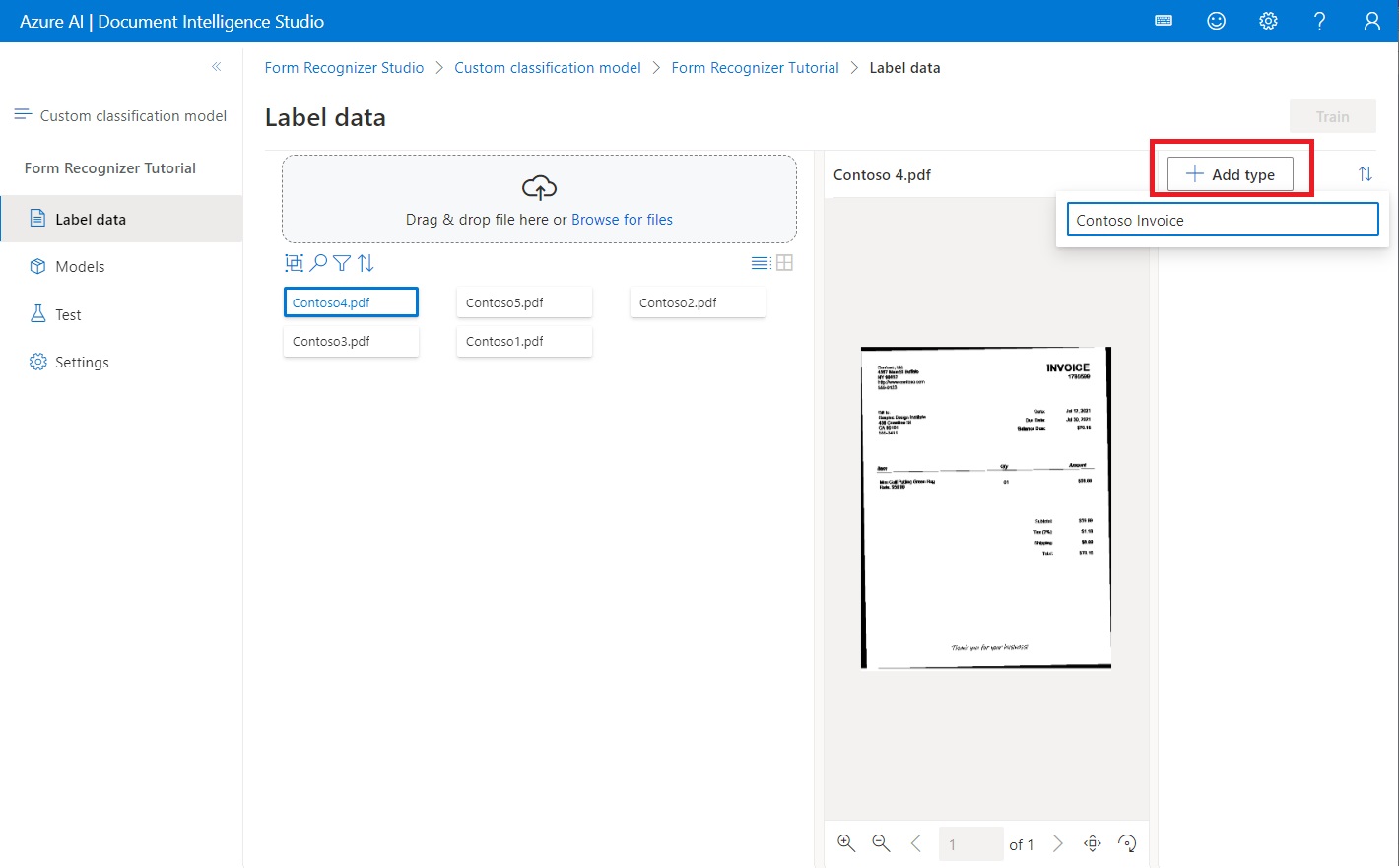Screen dimensions: 1399x868
Task: Zoom out of the invoice preview
Action: [x=880, y=843]
